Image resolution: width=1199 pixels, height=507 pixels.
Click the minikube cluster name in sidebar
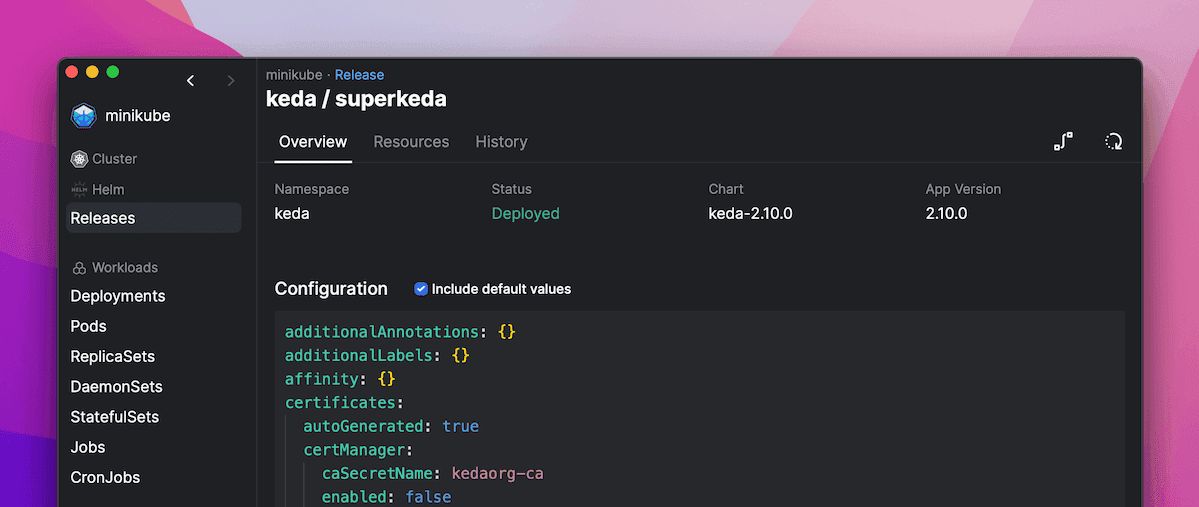pos(138,116)
